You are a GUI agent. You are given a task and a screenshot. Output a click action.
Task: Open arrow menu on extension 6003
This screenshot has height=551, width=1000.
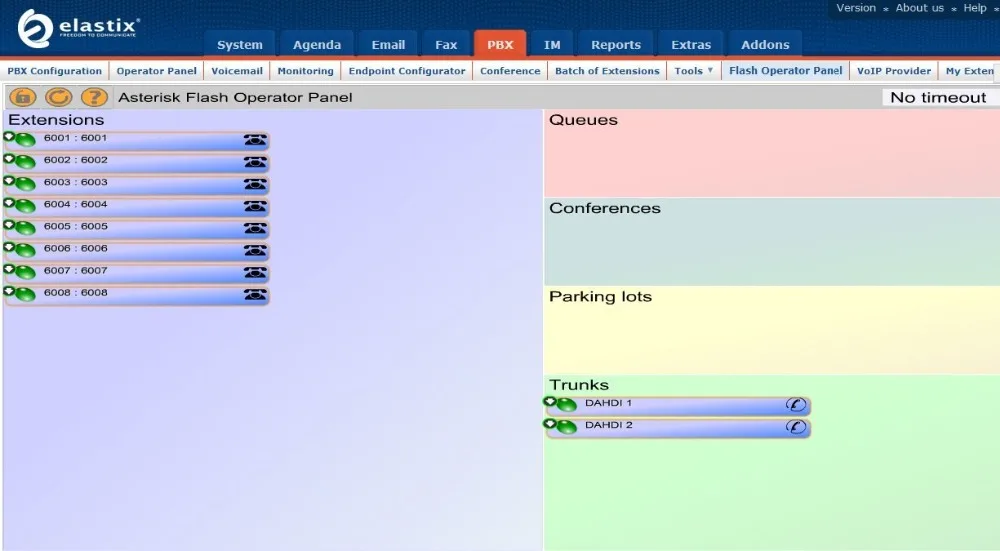coord(9,180)
